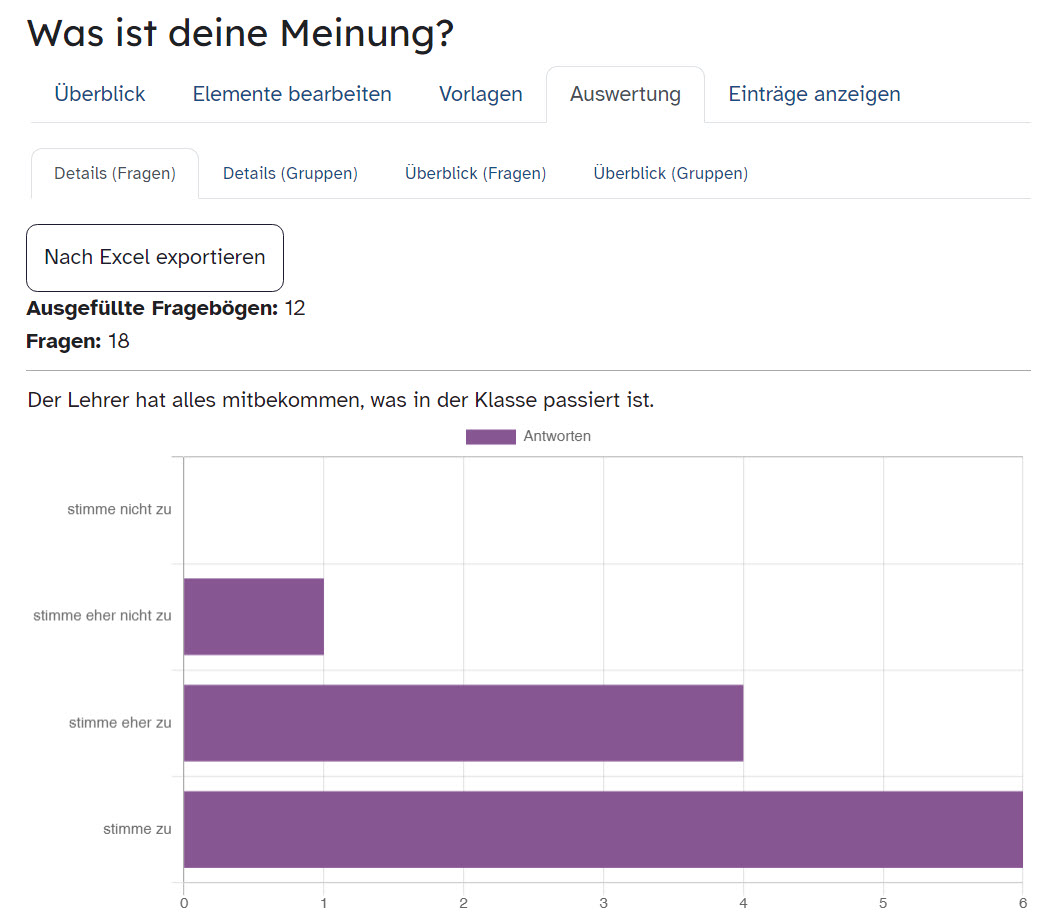Switch to Elemente bearbeiten tab

[292, 94]
